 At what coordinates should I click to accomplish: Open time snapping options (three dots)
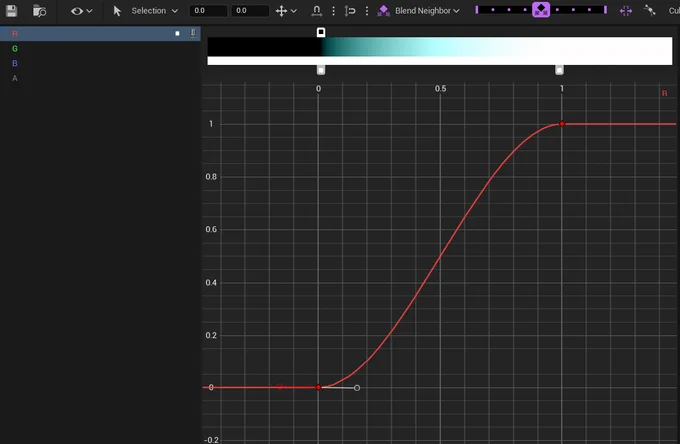pos(333,11)
